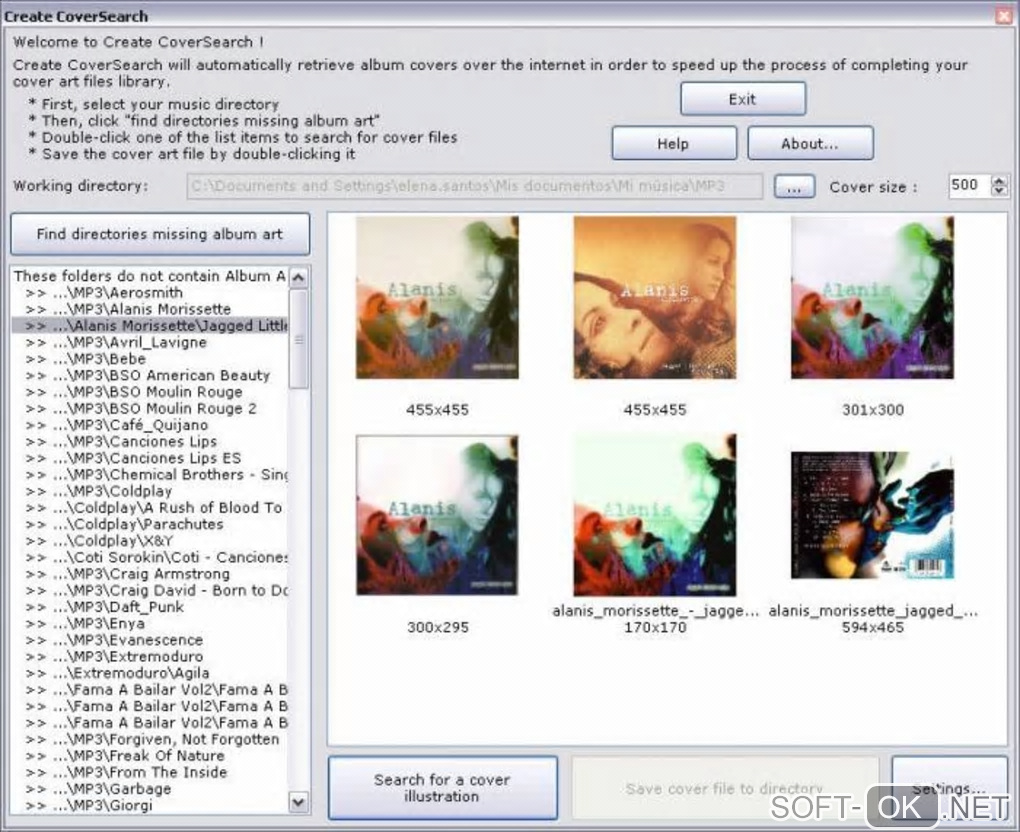1020x832 pixels.
Task: Click the folder list scroll down arrow
Action: click(299, 802)
